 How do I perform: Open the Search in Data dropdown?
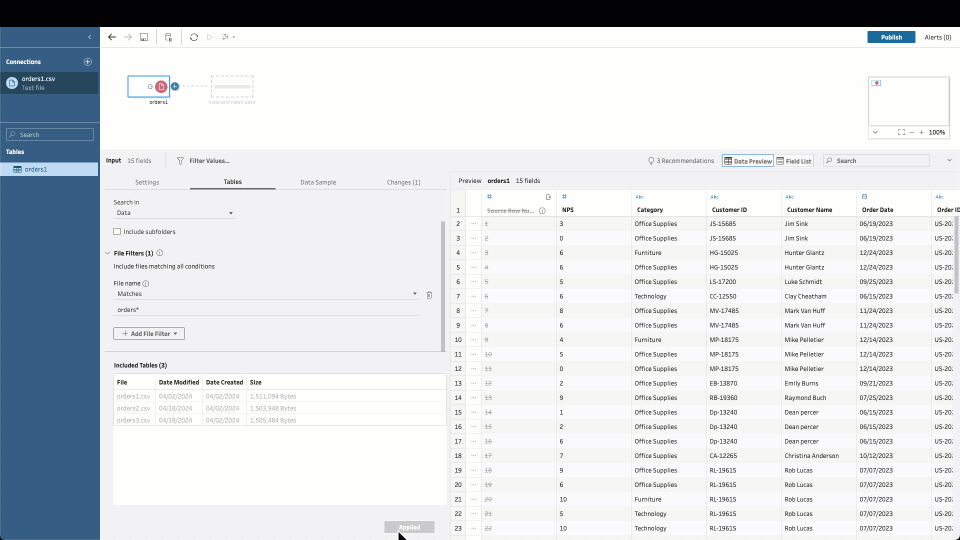coord(174,213)
